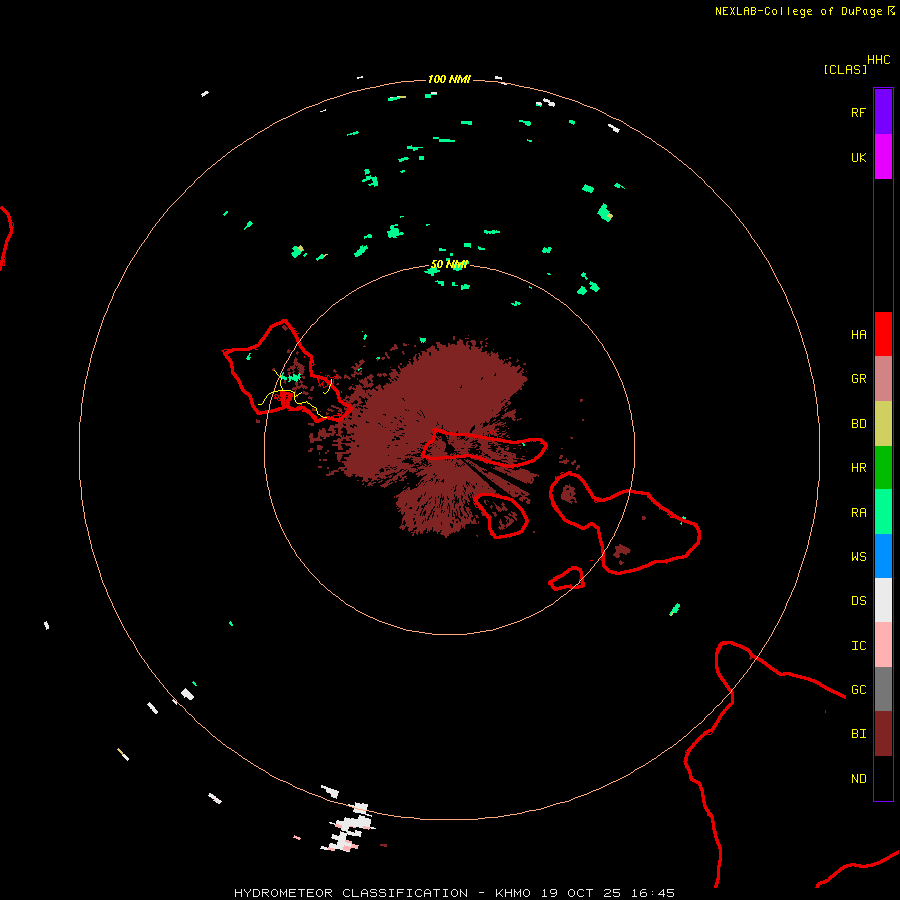
Task: Click the "100 NMI" range ring label
Action: pos(449,79)
